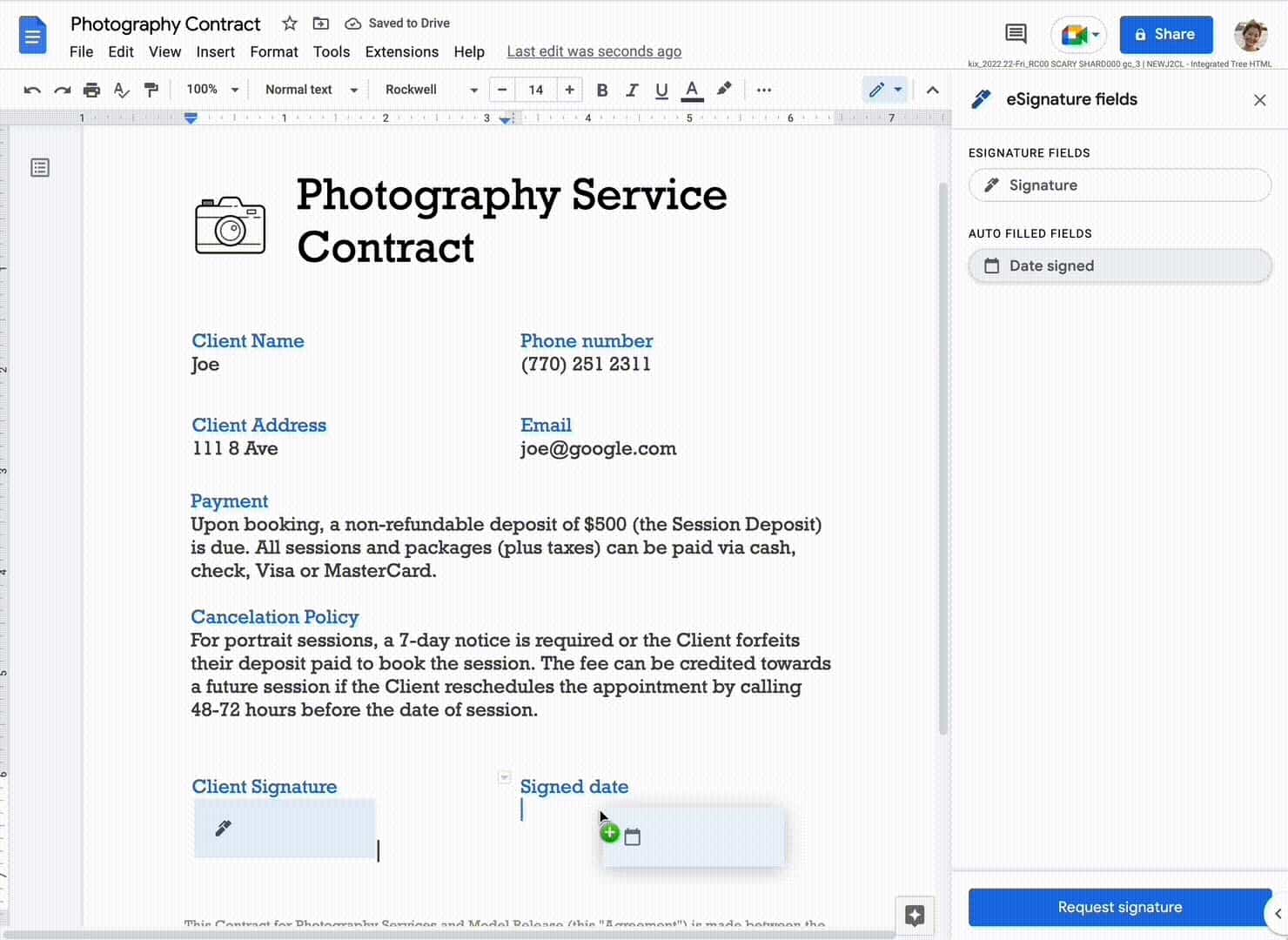Open the Insert menu
Image resolution: width=1288 pixels, height=940 pixels.
(x=215, y=51)
